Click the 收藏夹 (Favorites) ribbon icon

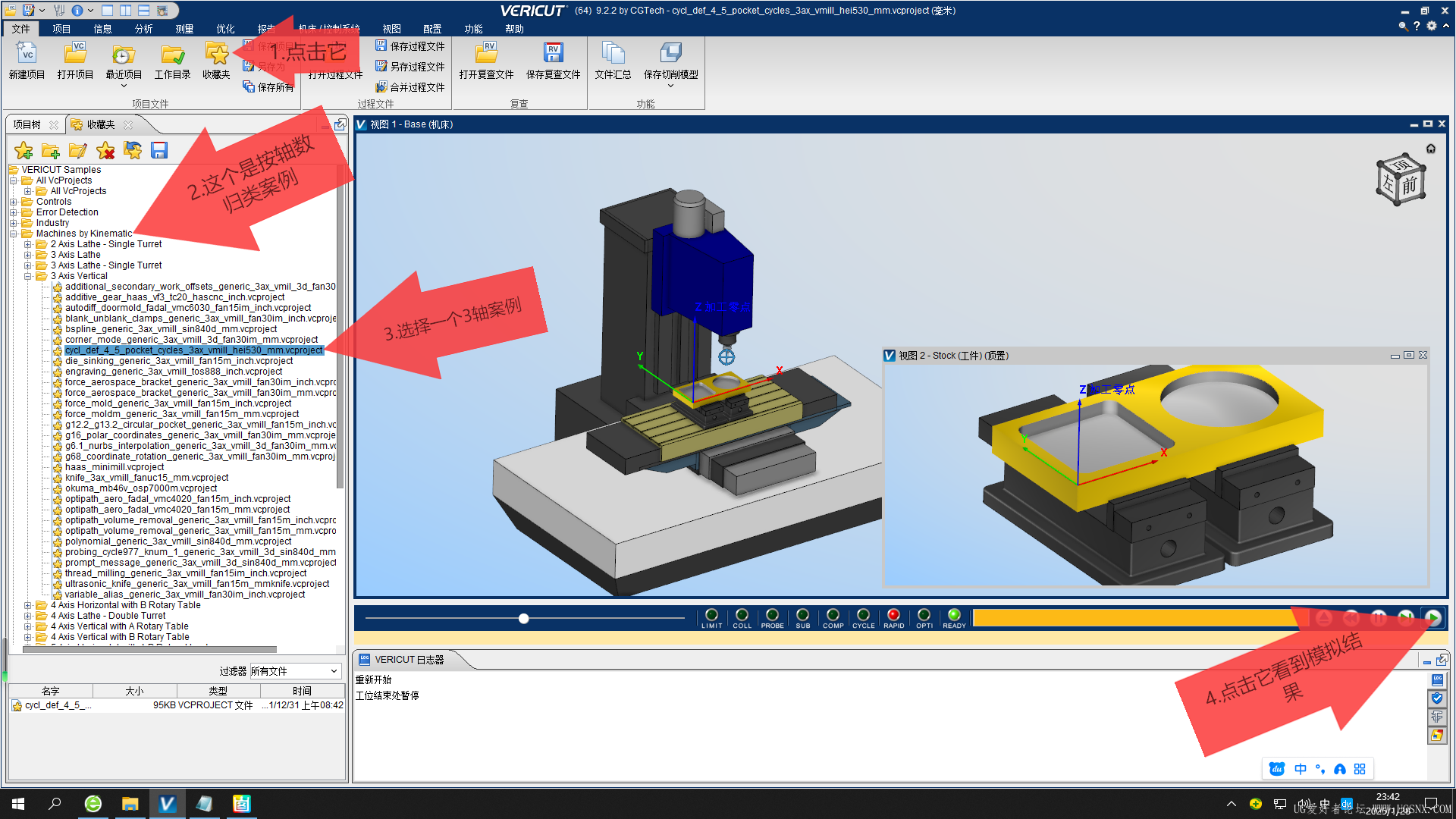click(x=216, y=61)
